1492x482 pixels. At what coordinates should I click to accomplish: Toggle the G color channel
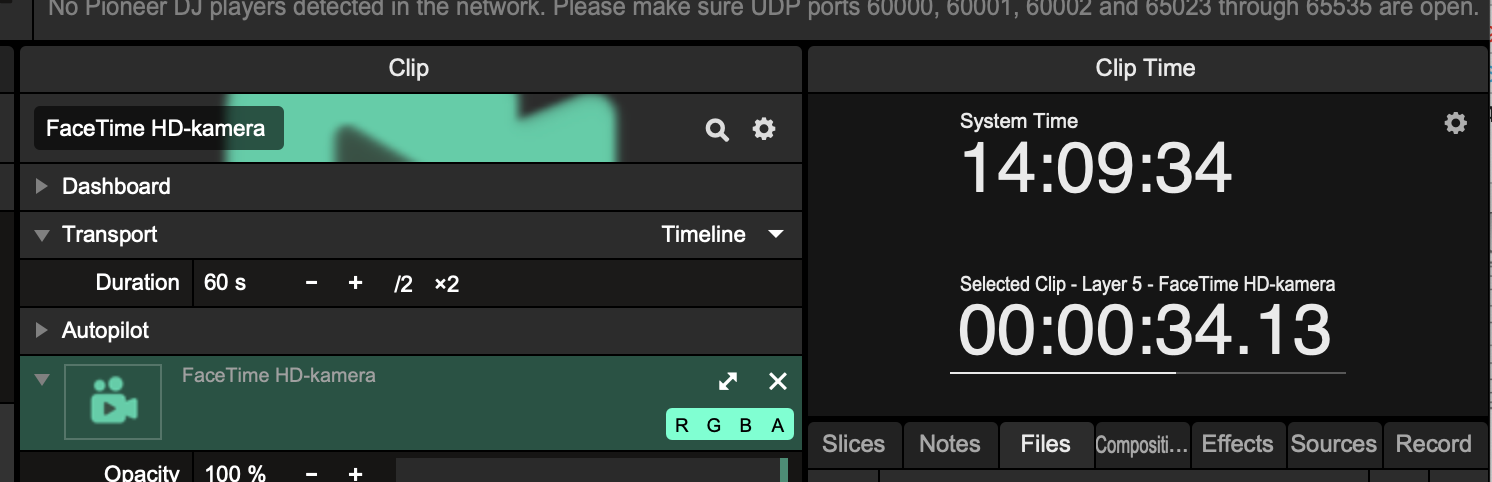click(x=714, y=425)
